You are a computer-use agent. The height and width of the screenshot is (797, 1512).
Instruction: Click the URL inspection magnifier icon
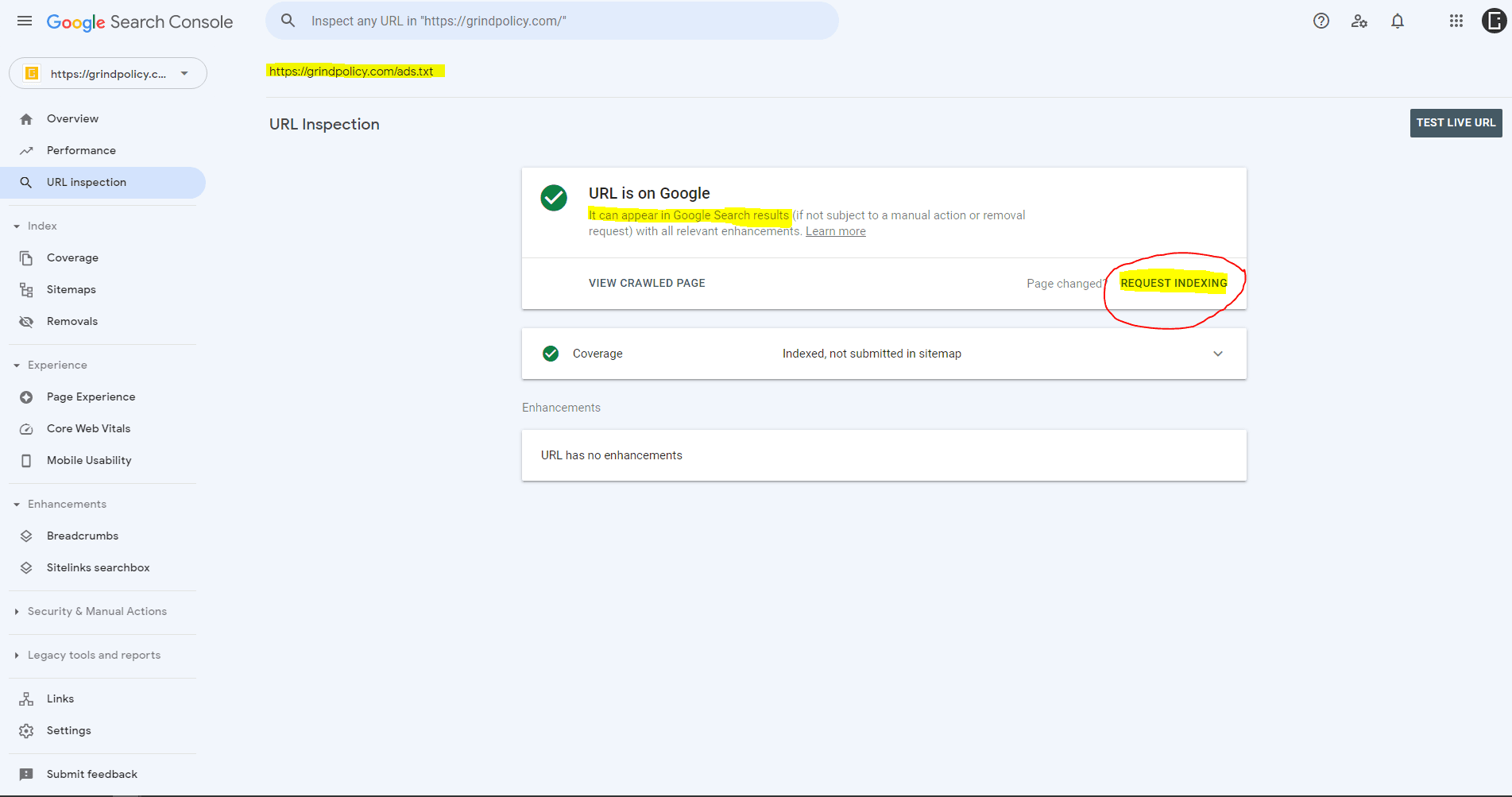point(26,183)
